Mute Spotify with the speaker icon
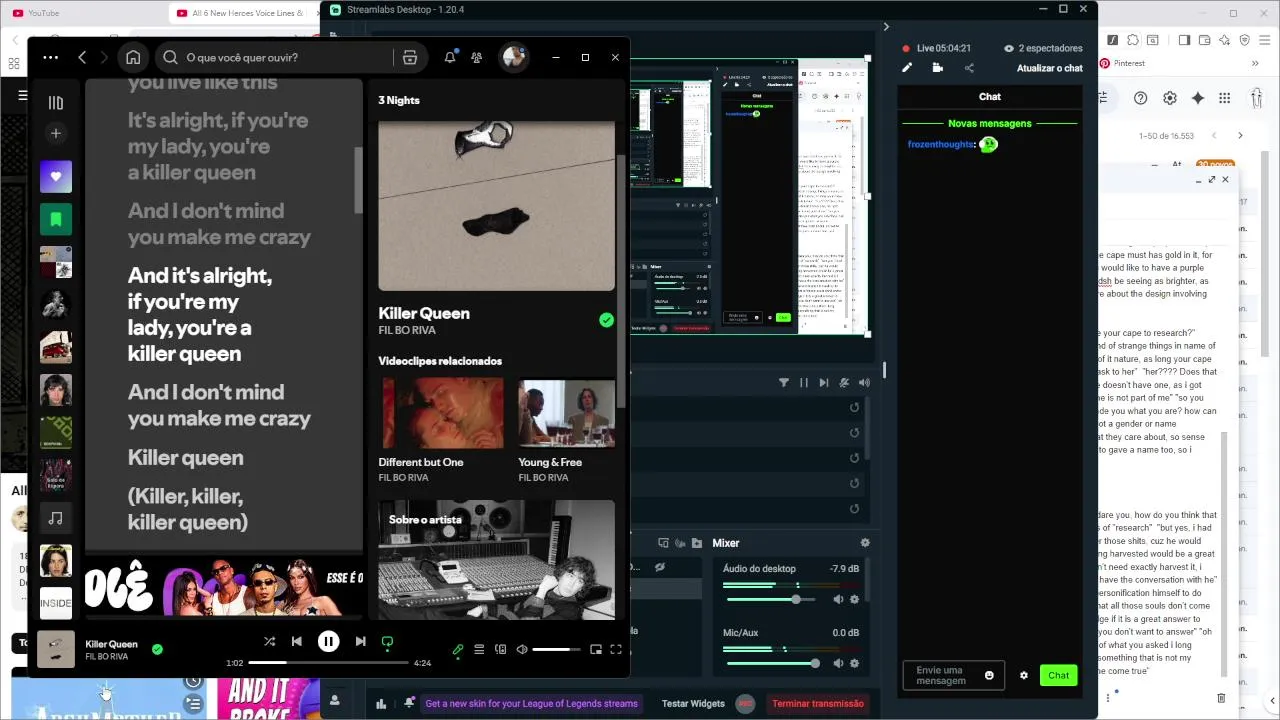This screenshot has width=1280, height=720. (522, 649)
